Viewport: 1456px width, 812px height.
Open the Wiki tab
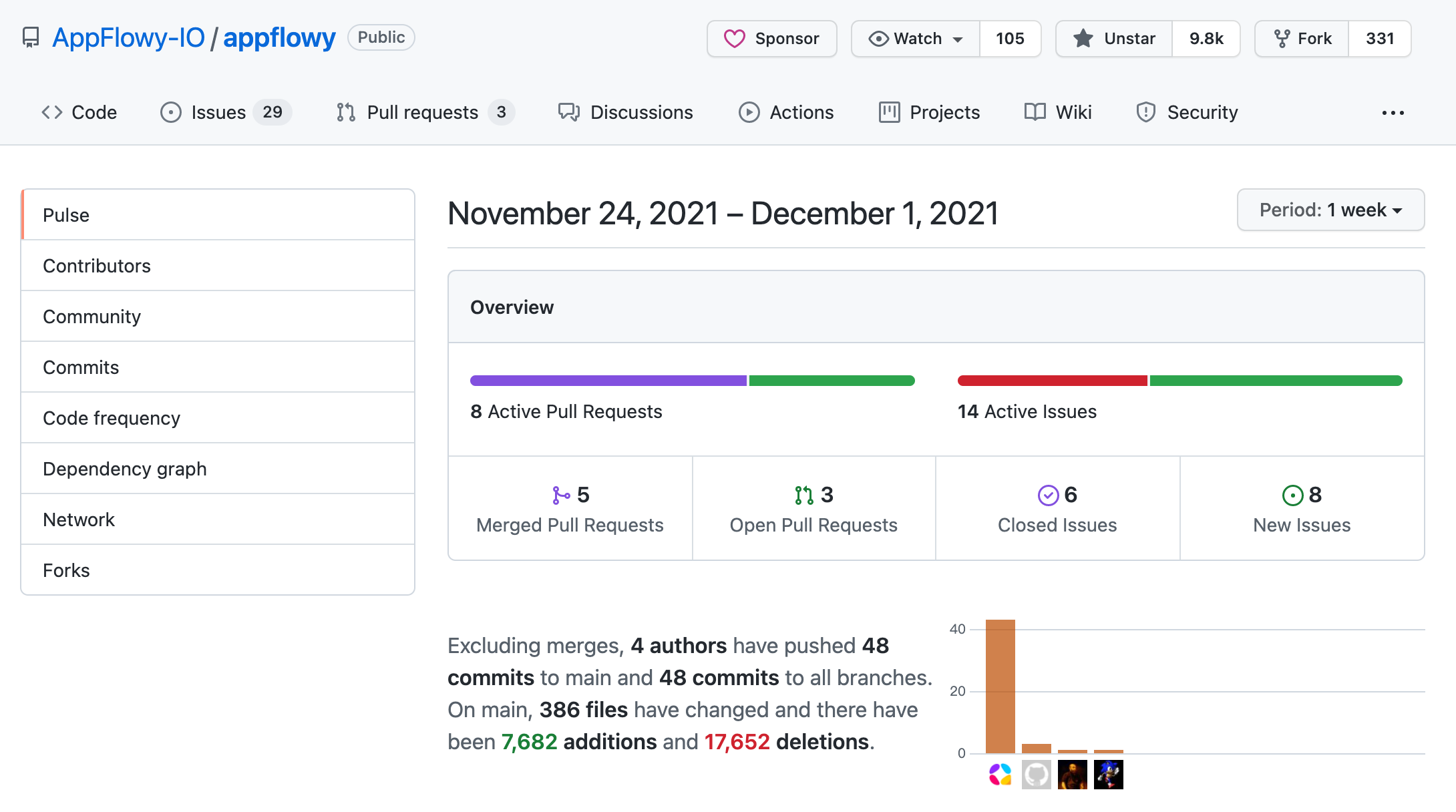coord(1058,112)
